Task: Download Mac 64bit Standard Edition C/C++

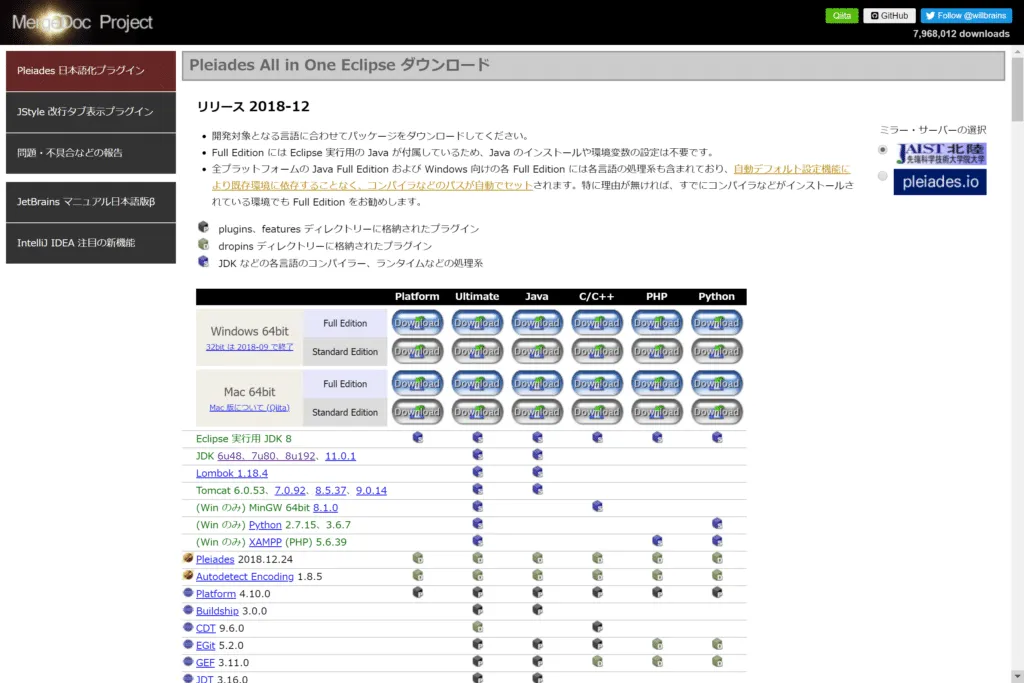Action: click(x=597, y=412)
